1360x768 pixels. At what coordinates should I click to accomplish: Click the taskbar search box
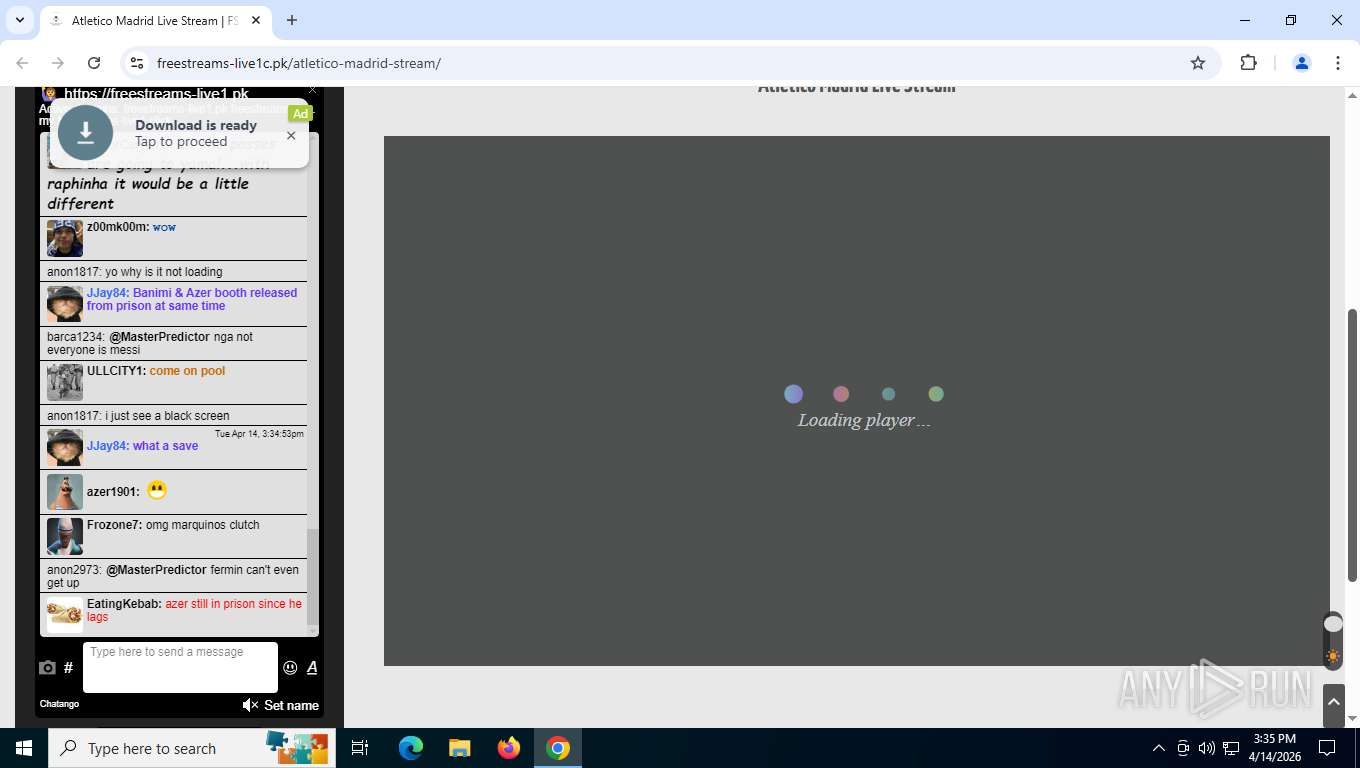pyautogui.click(x=192, y=748)
